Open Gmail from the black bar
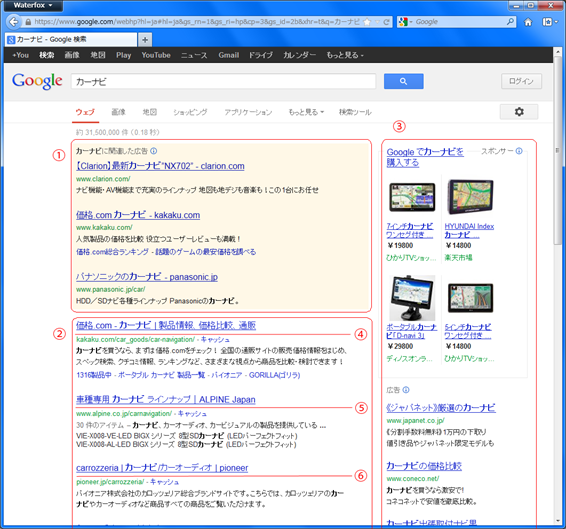The height and width of the screenshot is (529, 566). [x=228, y=55]
